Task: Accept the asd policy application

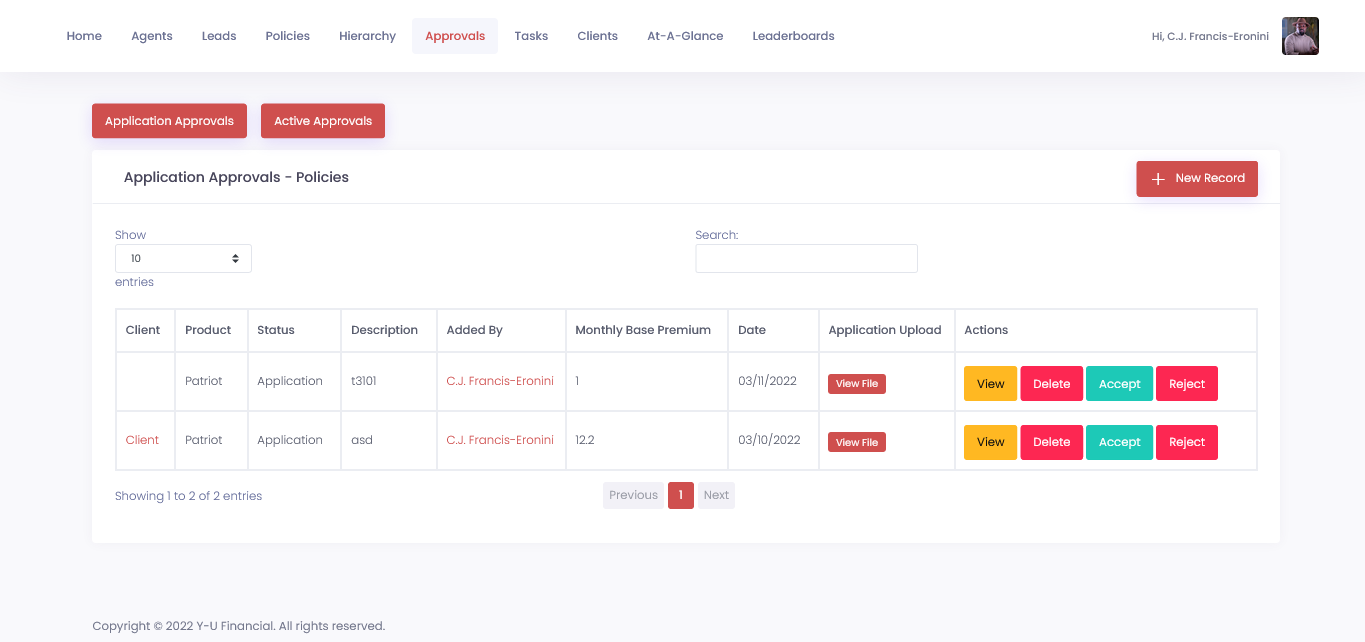Action: pyautogui.click(x=1119, y=441)
